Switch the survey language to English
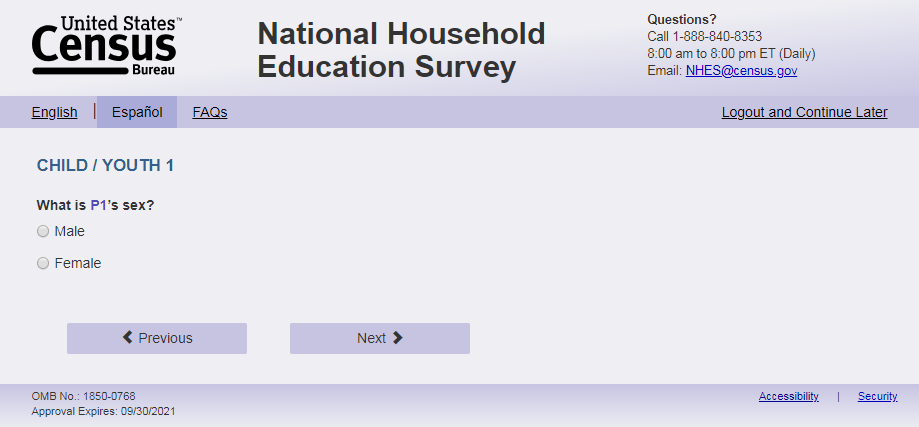 tap(54, 112)
